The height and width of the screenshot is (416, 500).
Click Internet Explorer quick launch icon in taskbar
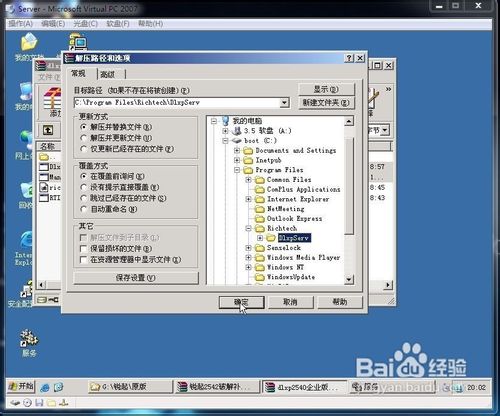point(45,387)
